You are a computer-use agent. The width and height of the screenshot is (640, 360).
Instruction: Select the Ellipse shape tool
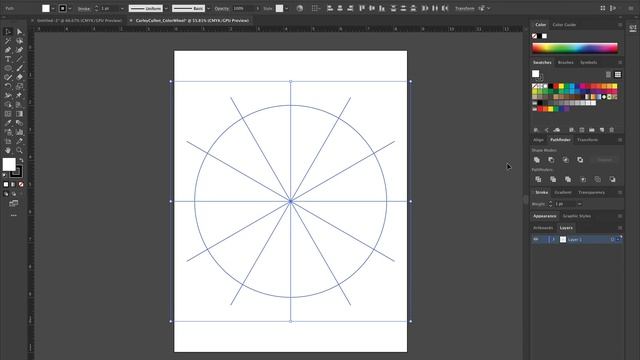tap(8, 68)
